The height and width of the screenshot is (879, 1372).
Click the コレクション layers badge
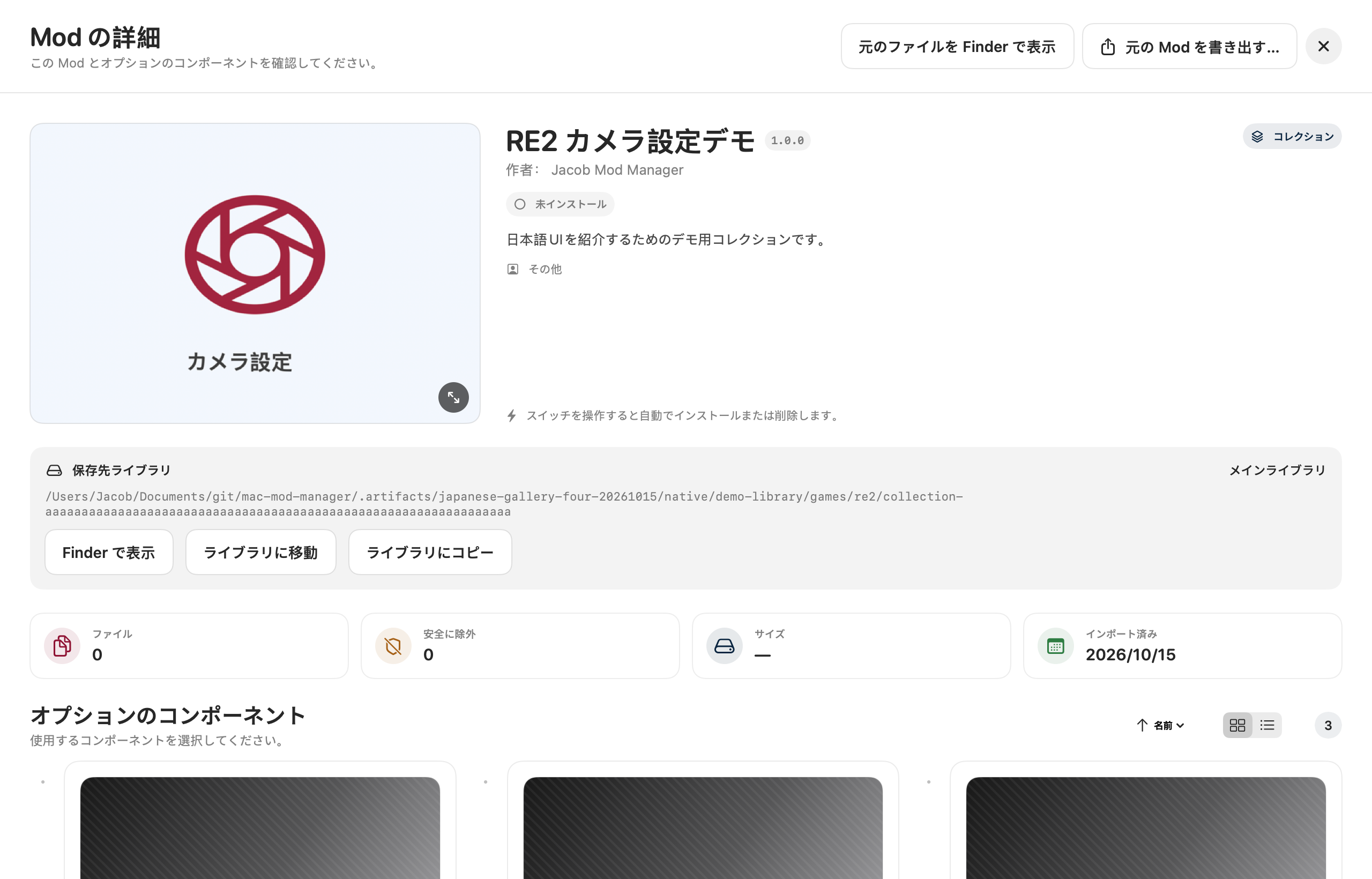tap(1292, 137)
